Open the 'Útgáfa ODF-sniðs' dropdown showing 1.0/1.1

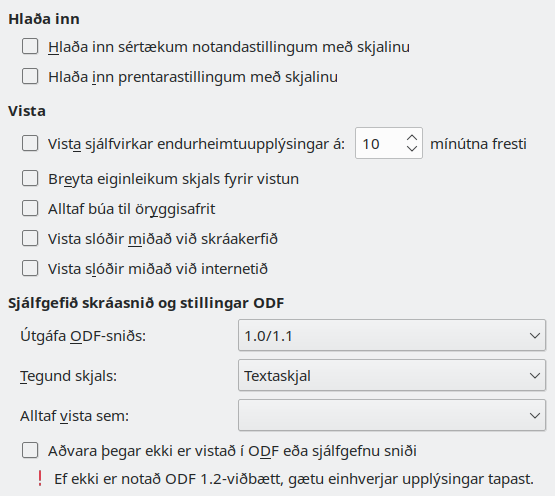coord(392,335)
